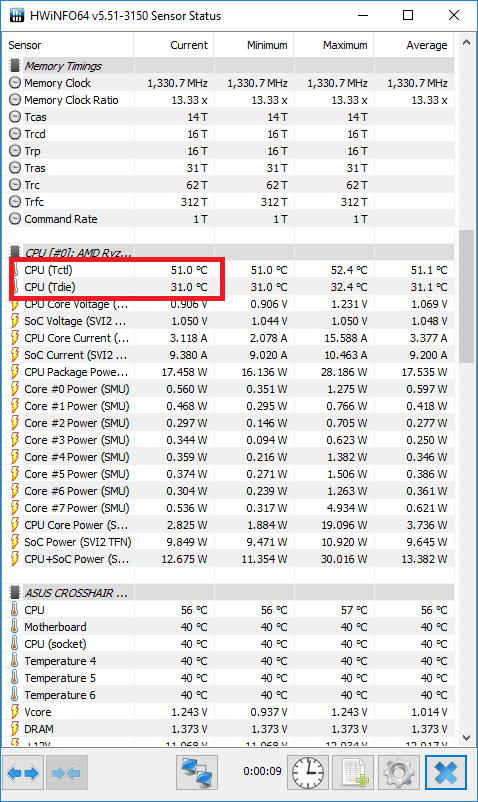Click the SoC Power lightning icon

[x=15, y=542]
